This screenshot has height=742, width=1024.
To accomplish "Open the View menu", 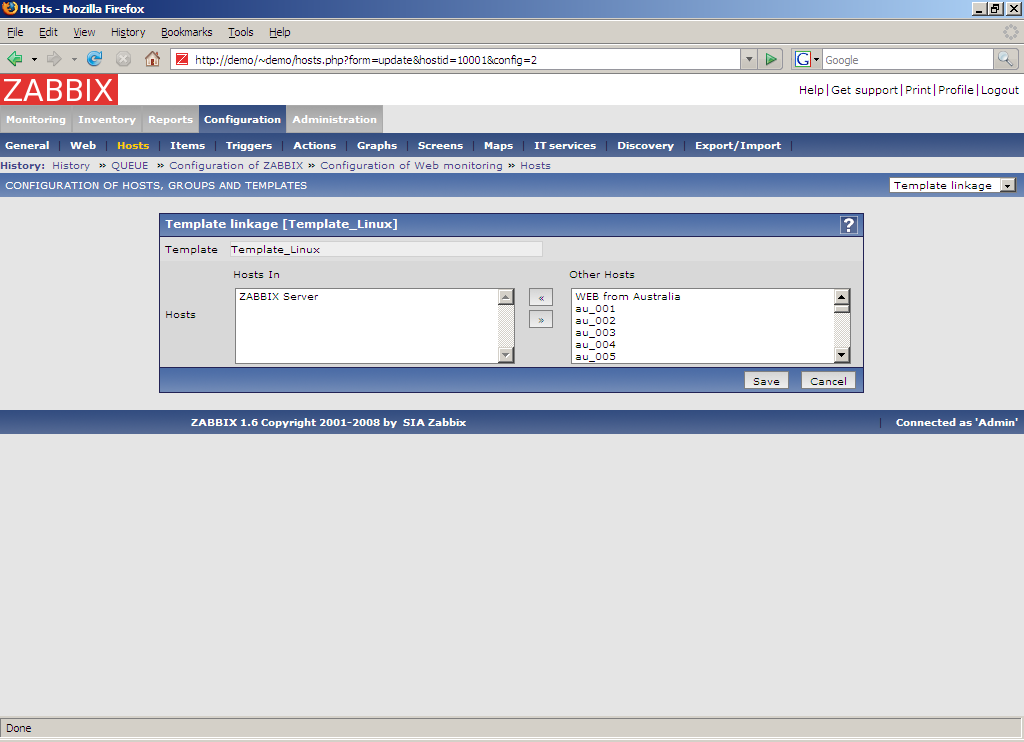I will 84,32.
